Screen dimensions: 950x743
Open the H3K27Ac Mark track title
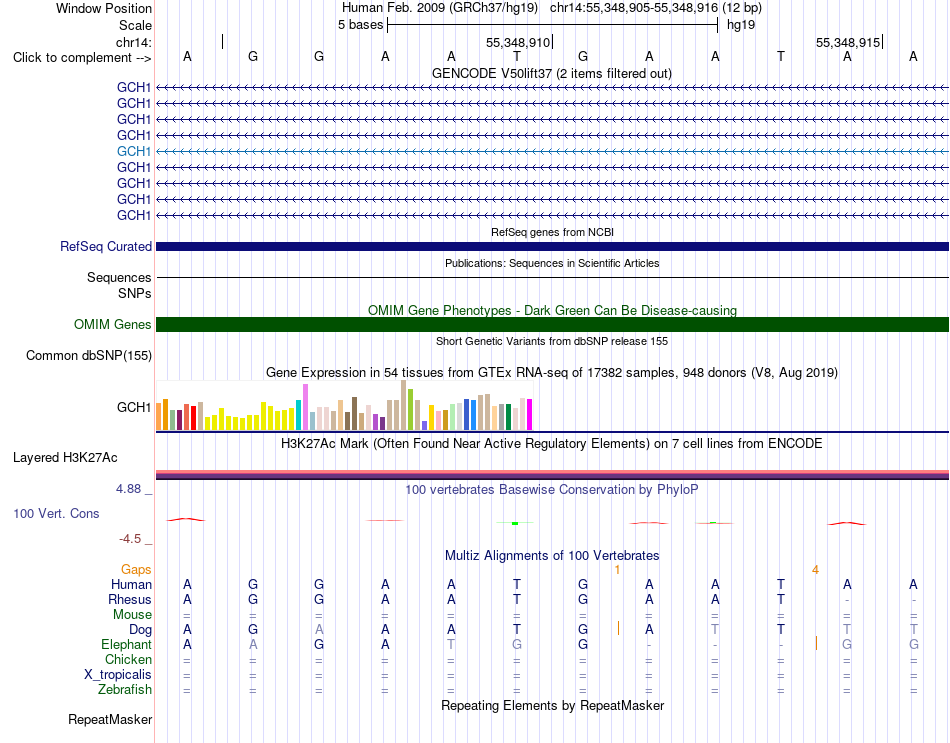pos(551,444)
